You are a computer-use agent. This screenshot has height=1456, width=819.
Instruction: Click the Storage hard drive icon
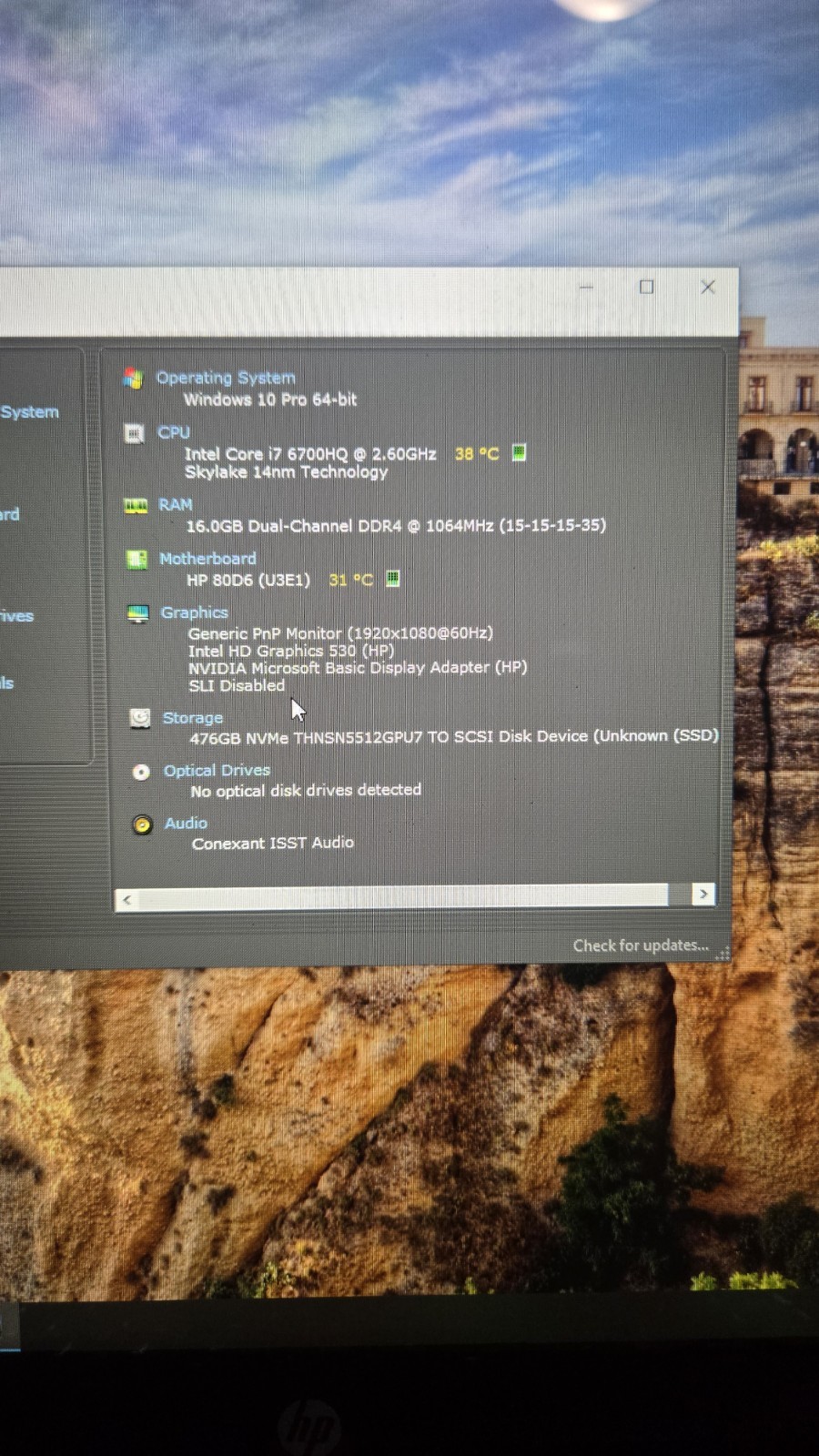point(139,718)
